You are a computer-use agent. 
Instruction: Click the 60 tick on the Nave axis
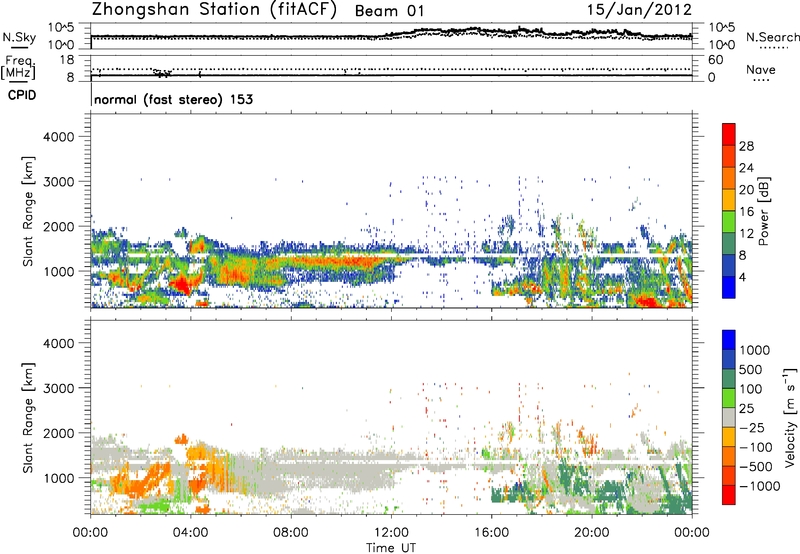pos(715,60)
